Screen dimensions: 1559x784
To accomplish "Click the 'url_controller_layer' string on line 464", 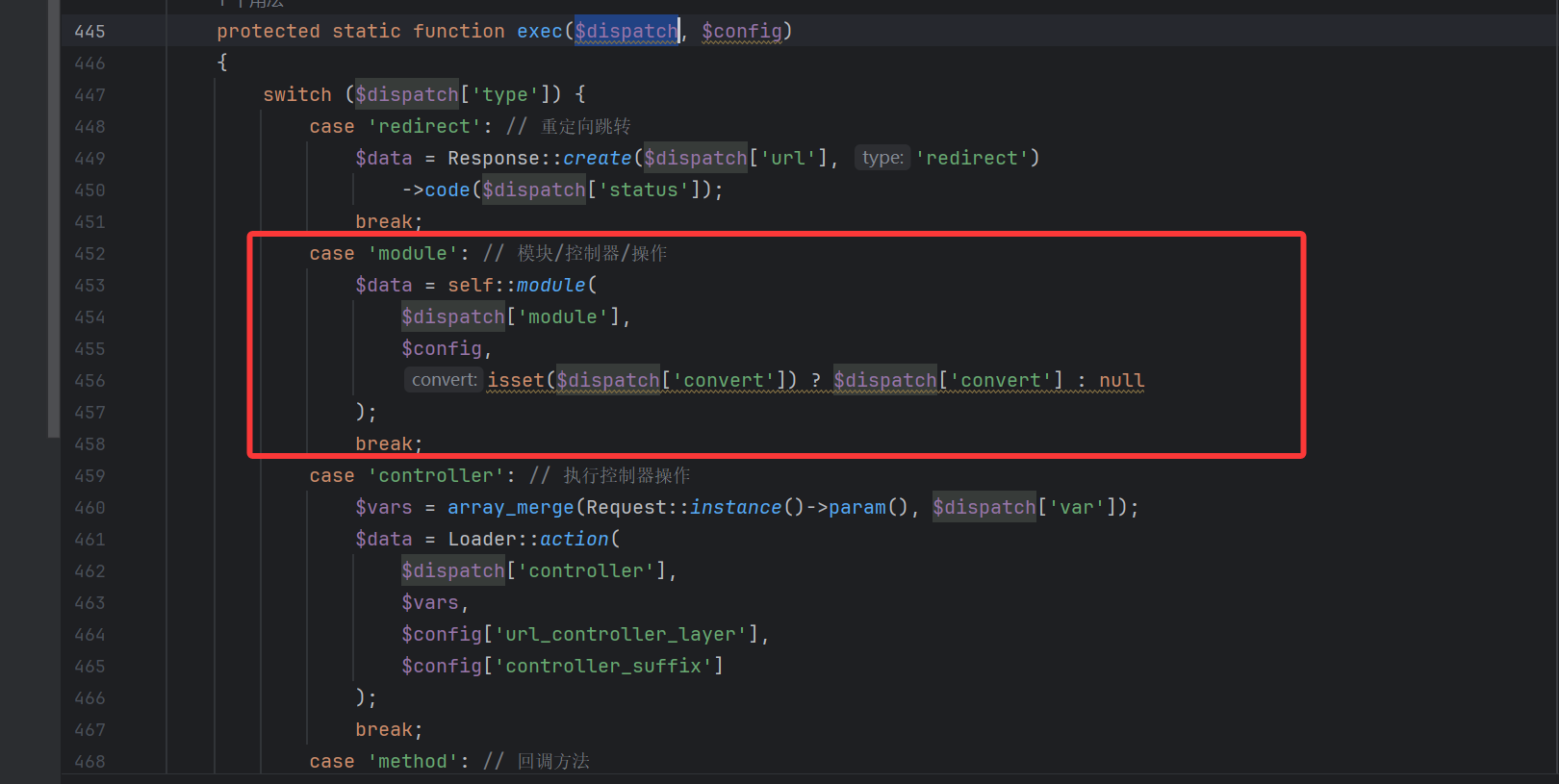I will tap(621, 635).
